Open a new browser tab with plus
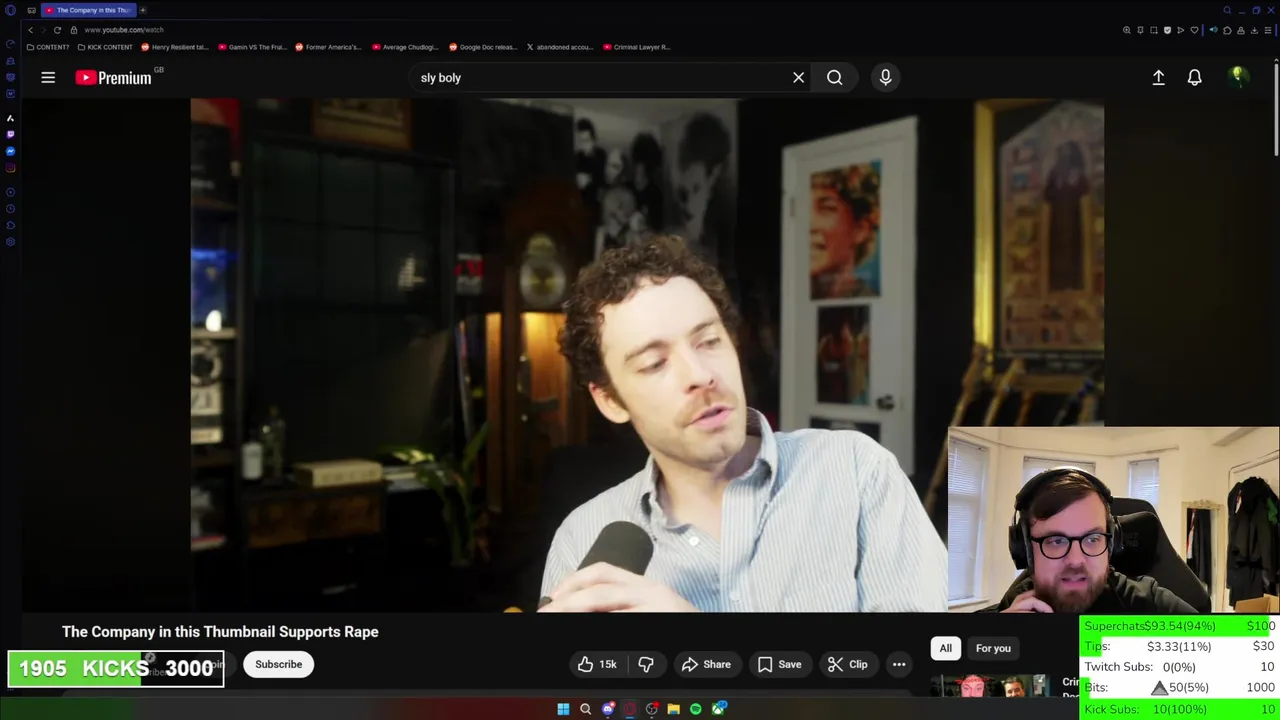 [142, 10]
